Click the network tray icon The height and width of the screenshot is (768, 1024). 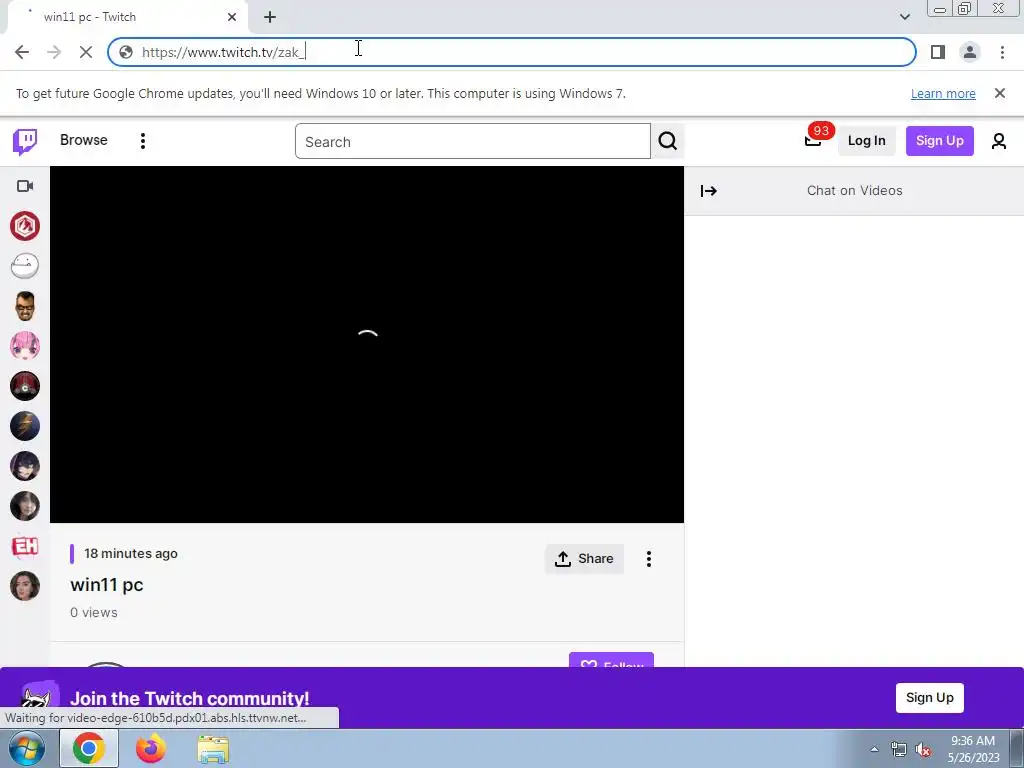pyautogui.click(x=899, y=749)
